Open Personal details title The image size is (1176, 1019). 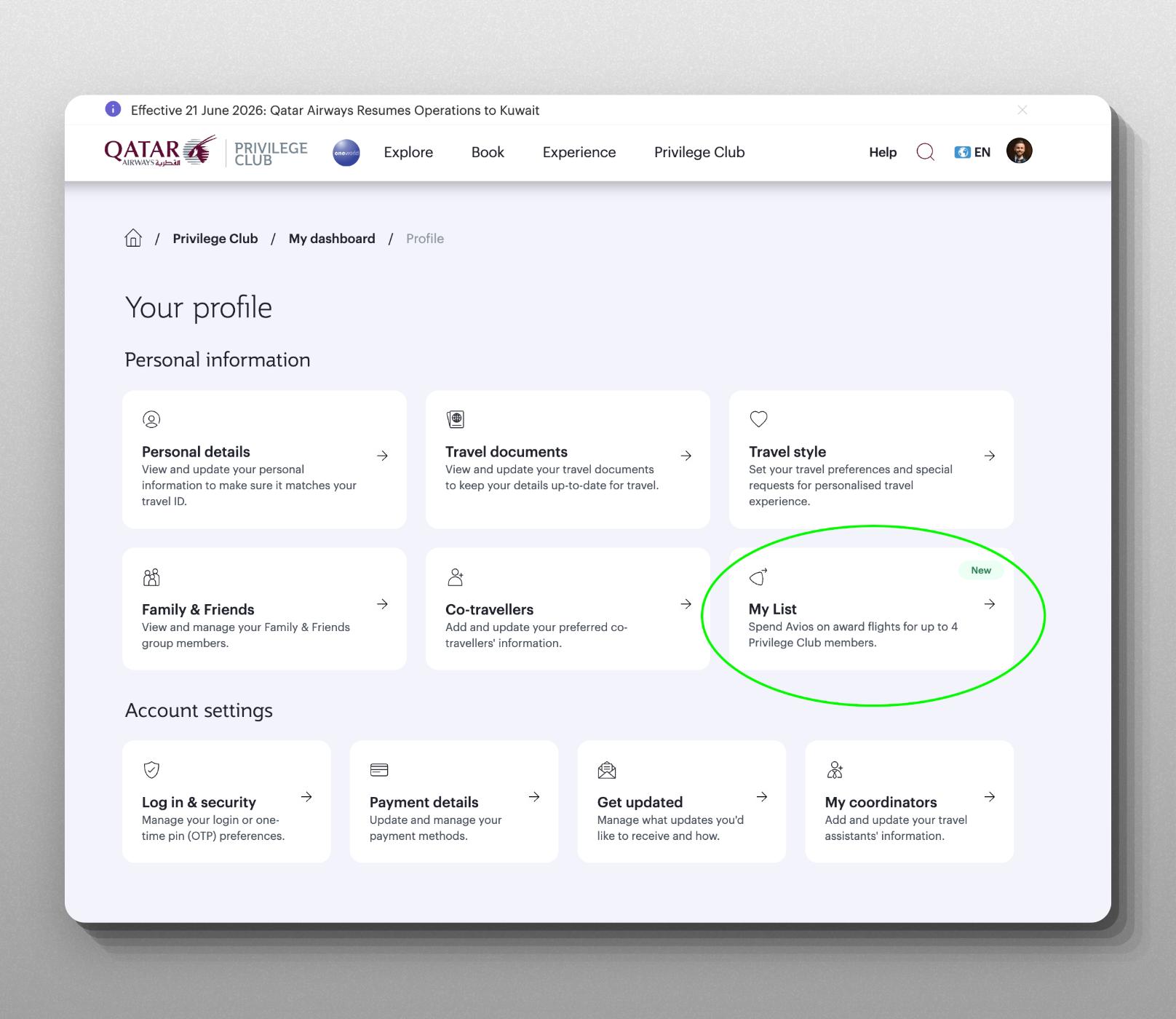[x=196, y=452]
